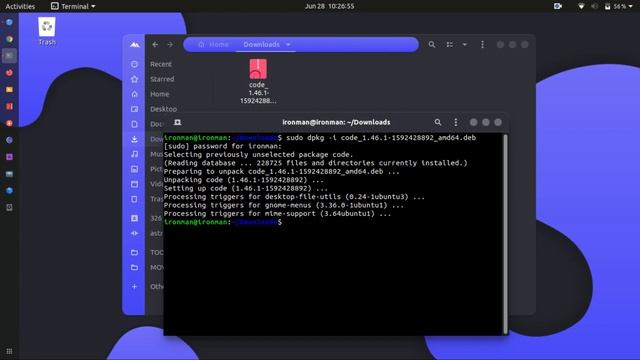Select the code_1.46.1 deb package file
Viewport: 640px width, 360px height.
pos(258,81)
